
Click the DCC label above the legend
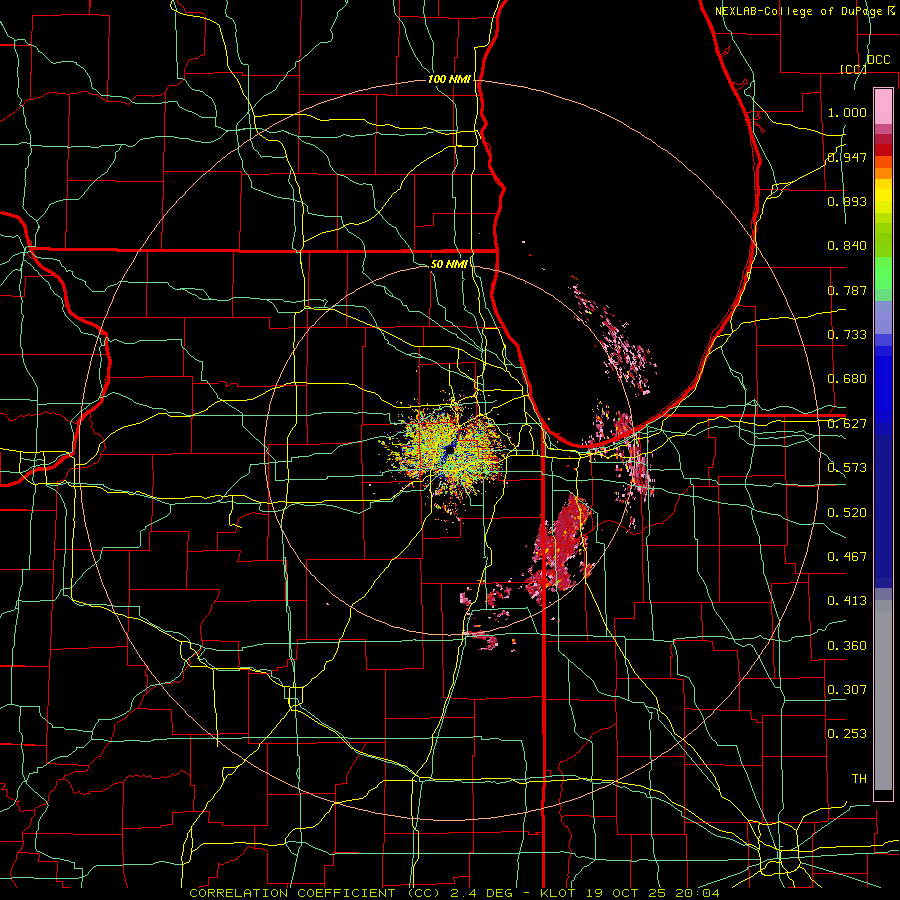[878, 60]
